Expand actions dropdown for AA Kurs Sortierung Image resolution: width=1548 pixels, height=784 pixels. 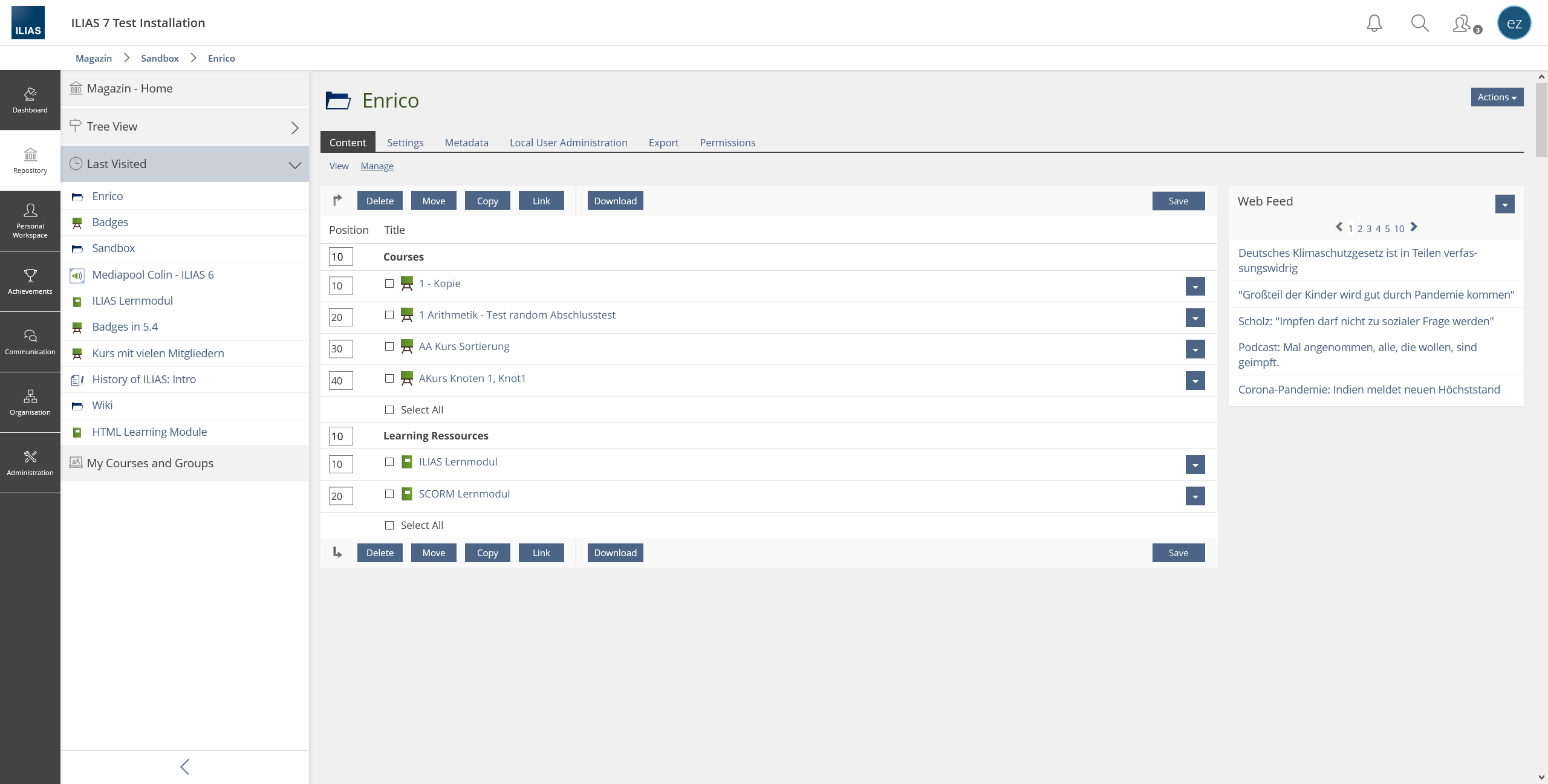click(1195, 349)
